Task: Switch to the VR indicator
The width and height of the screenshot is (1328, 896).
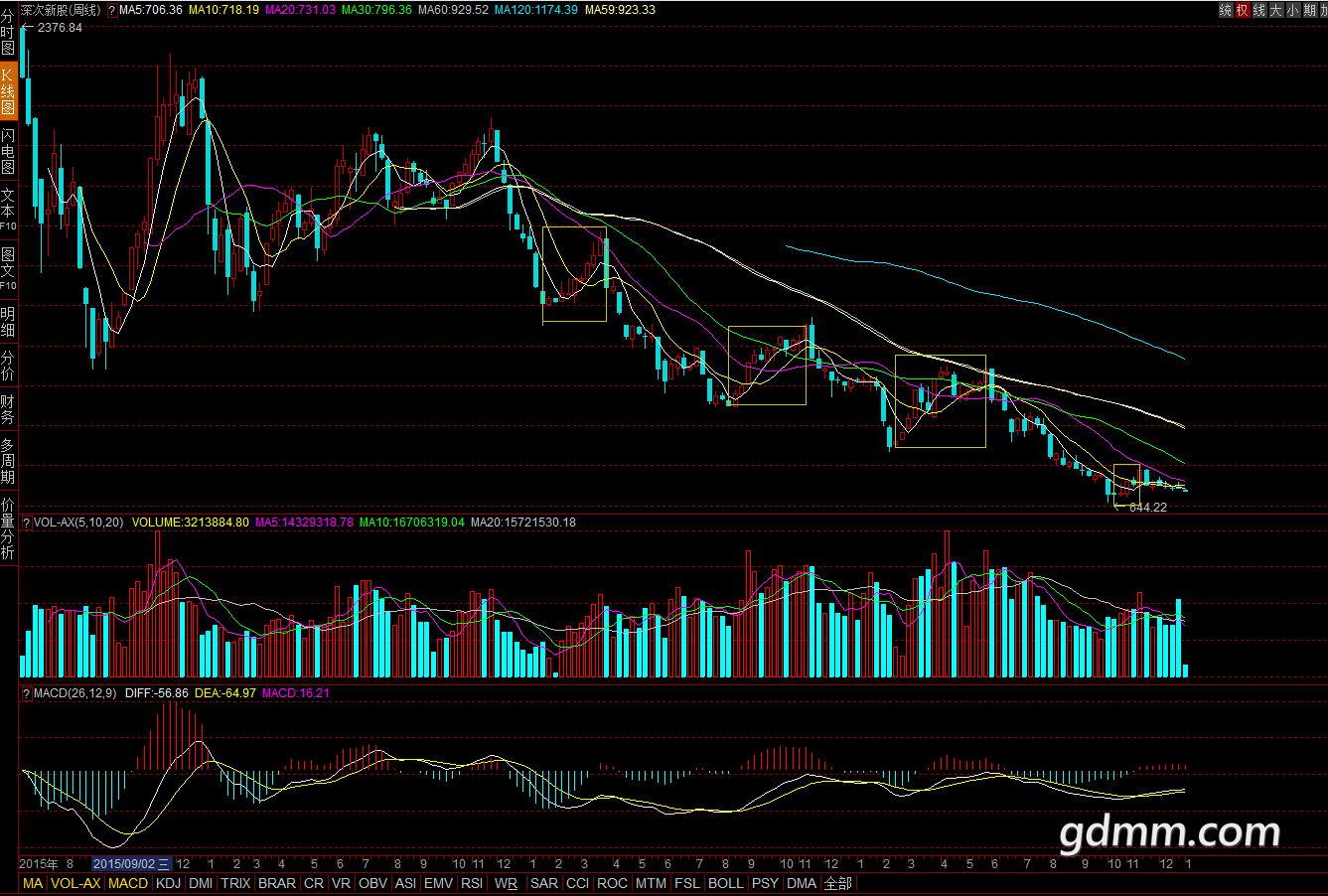Action: (x=342, y=883)
